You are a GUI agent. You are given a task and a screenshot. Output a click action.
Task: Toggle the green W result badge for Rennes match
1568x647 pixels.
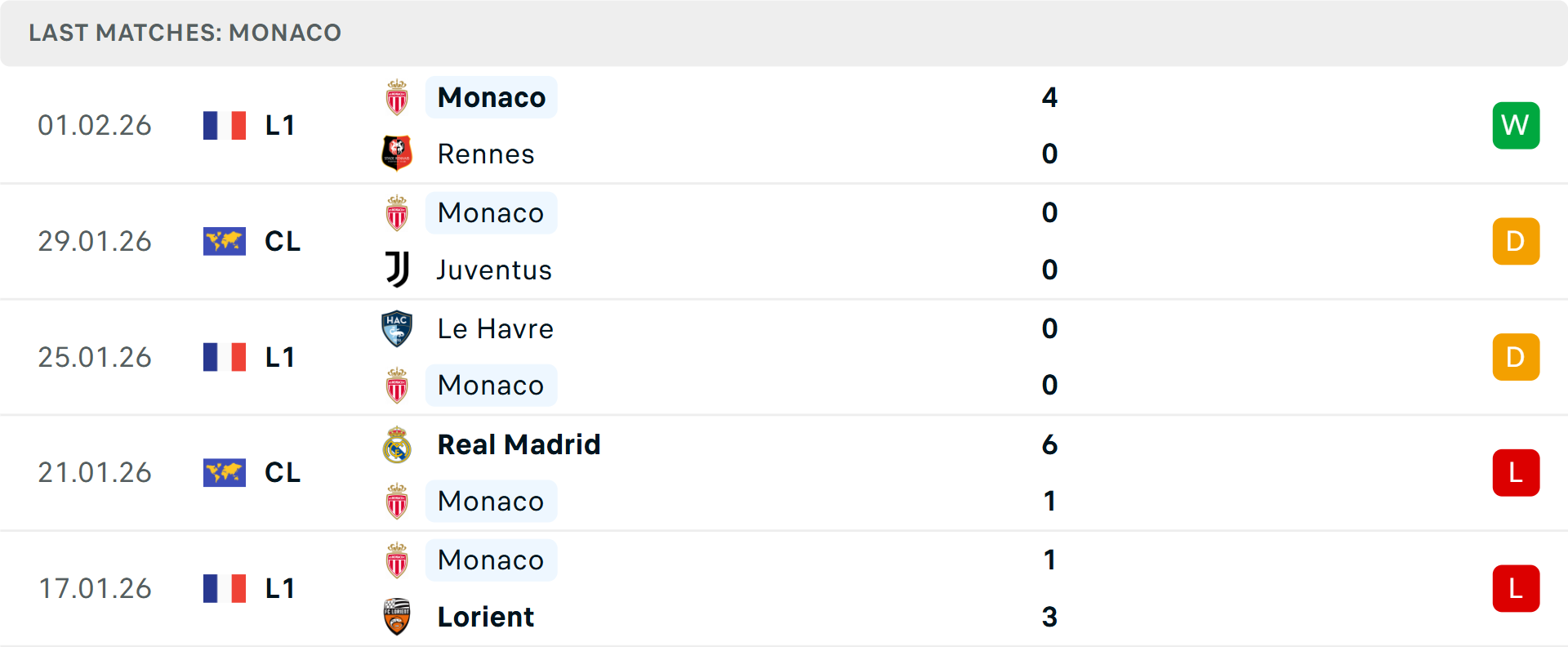click(1516, 125)
